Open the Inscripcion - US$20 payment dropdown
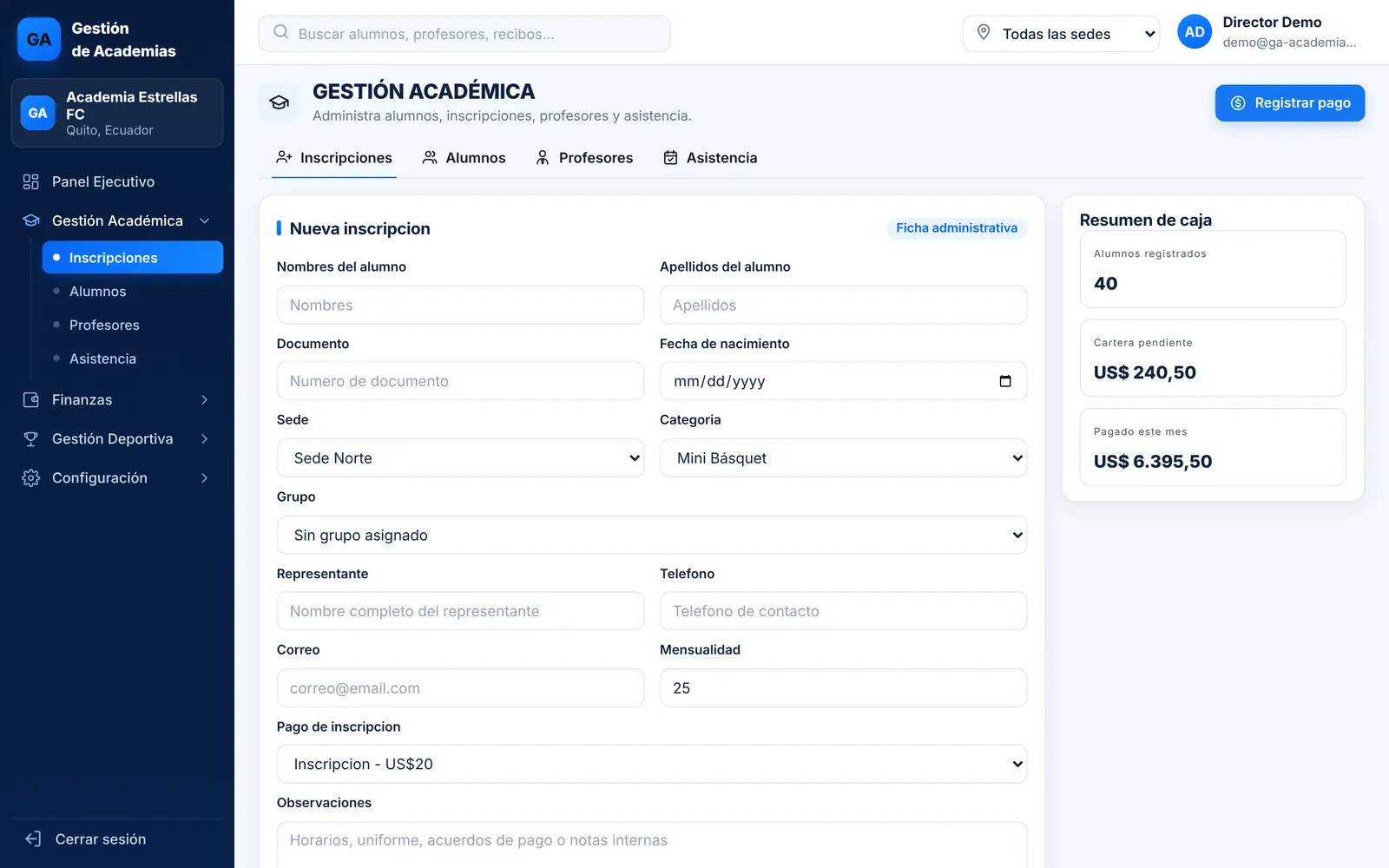Image resolution: width=1389 pixels, height=868 pixels. pos(652,765)
